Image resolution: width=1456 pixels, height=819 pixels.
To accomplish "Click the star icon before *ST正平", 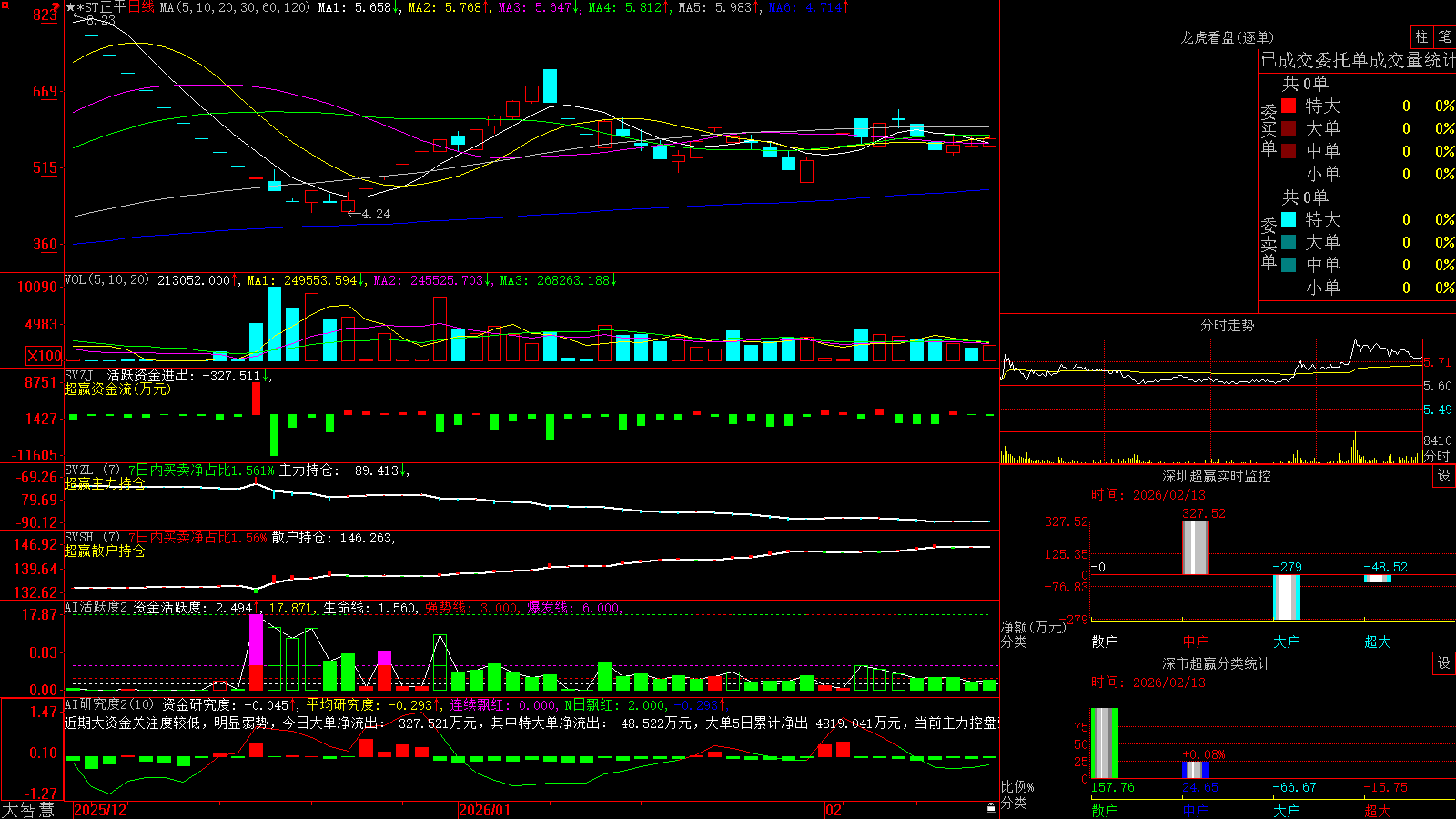I will 71,7.
